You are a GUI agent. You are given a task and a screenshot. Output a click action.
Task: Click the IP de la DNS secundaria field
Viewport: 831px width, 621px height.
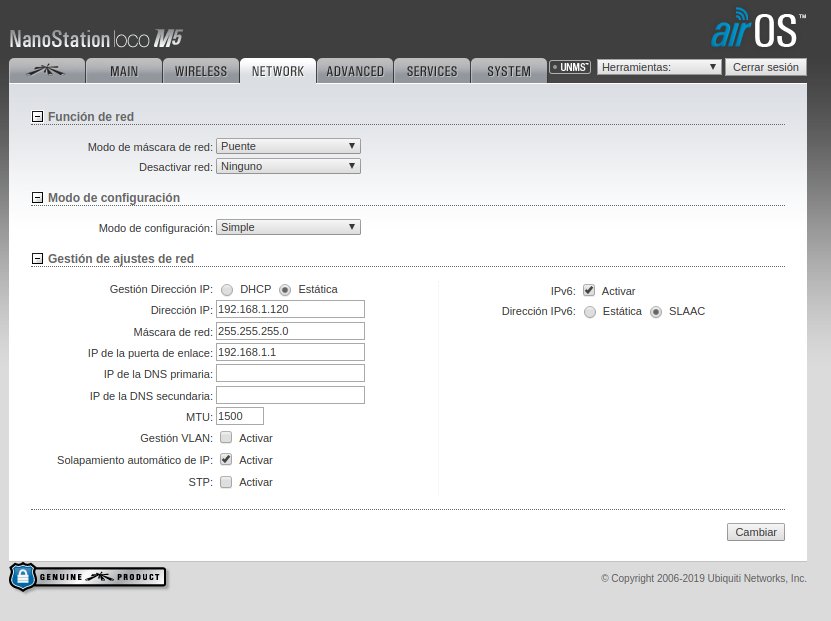(290, 395)
